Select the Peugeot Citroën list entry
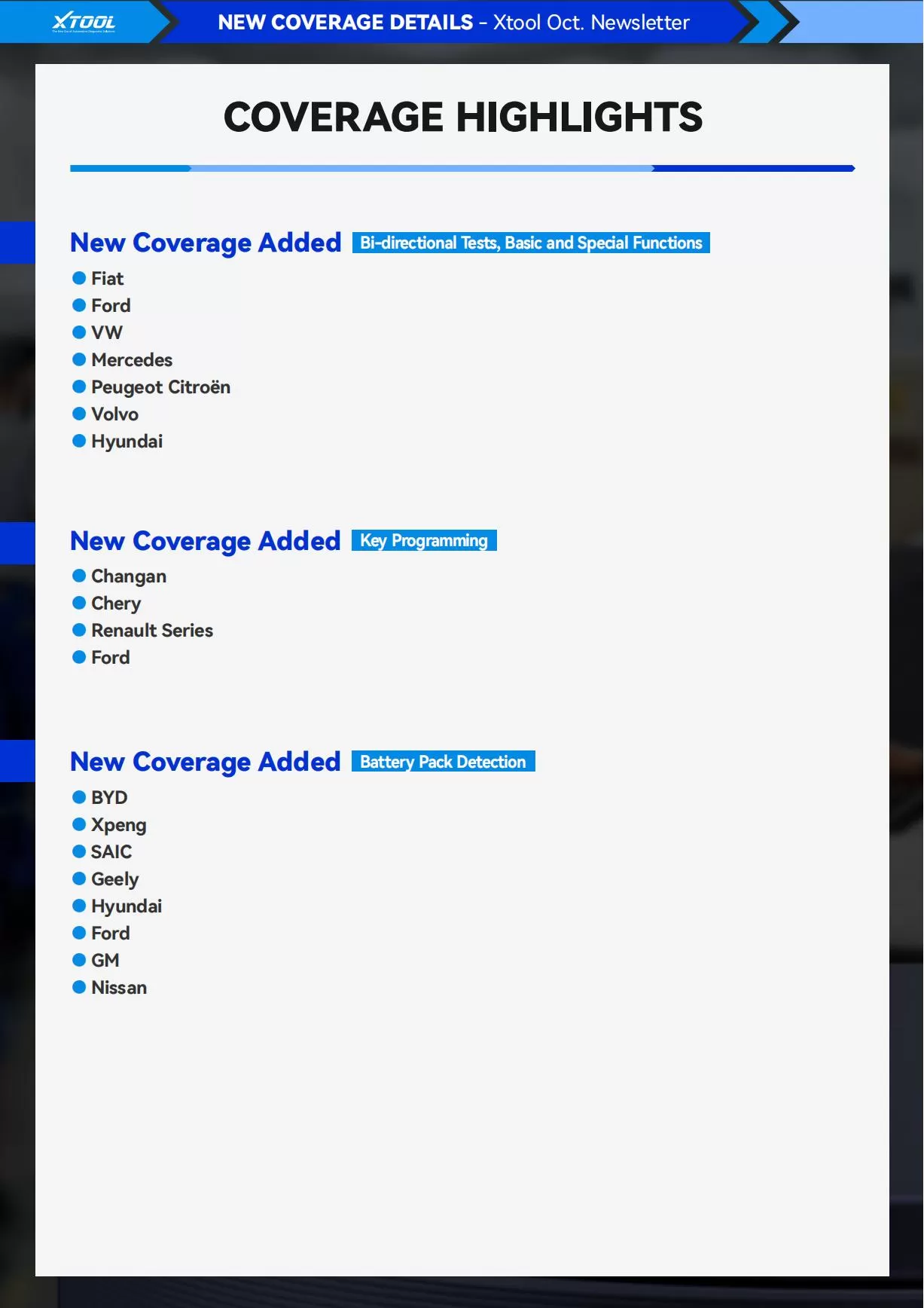 (160, 387)
